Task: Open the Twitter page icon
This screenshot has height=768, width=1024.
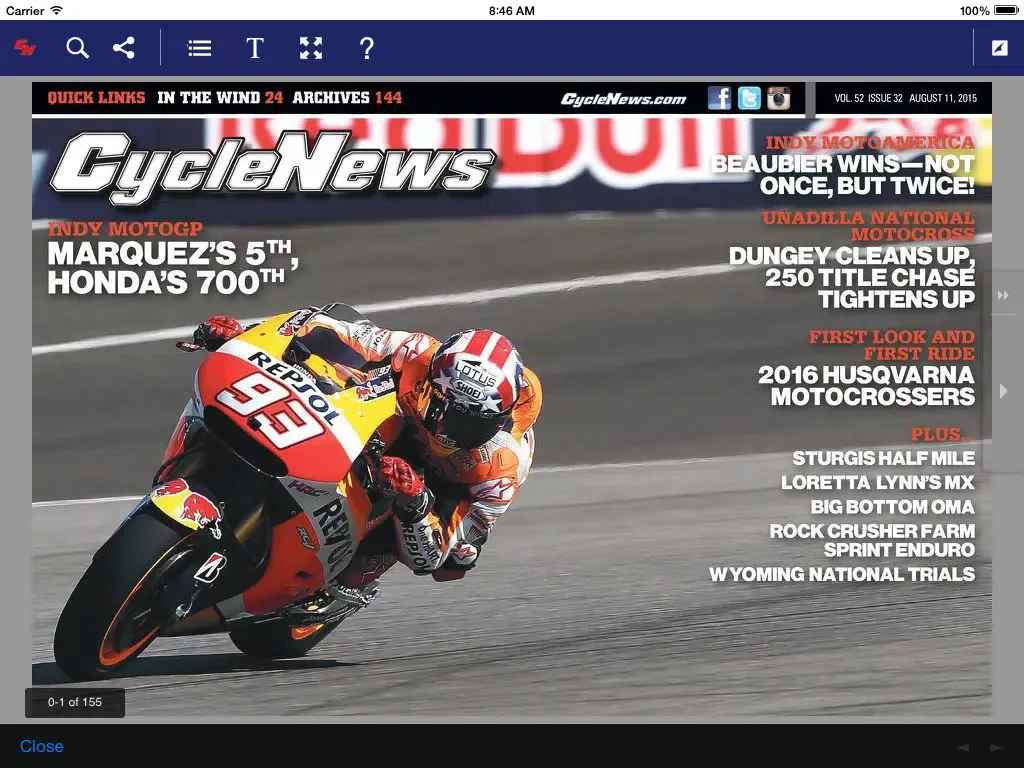Action: pyautogui.click(x=749, y=98)
